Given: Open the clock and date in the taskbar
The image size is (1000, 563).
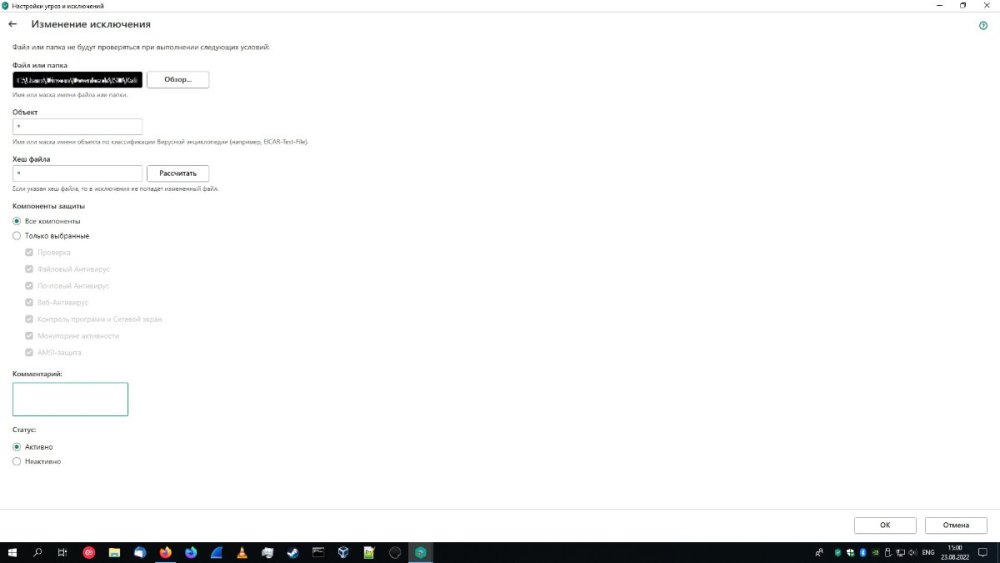Looking at the screenshot, I should click(x=955, y=553).
